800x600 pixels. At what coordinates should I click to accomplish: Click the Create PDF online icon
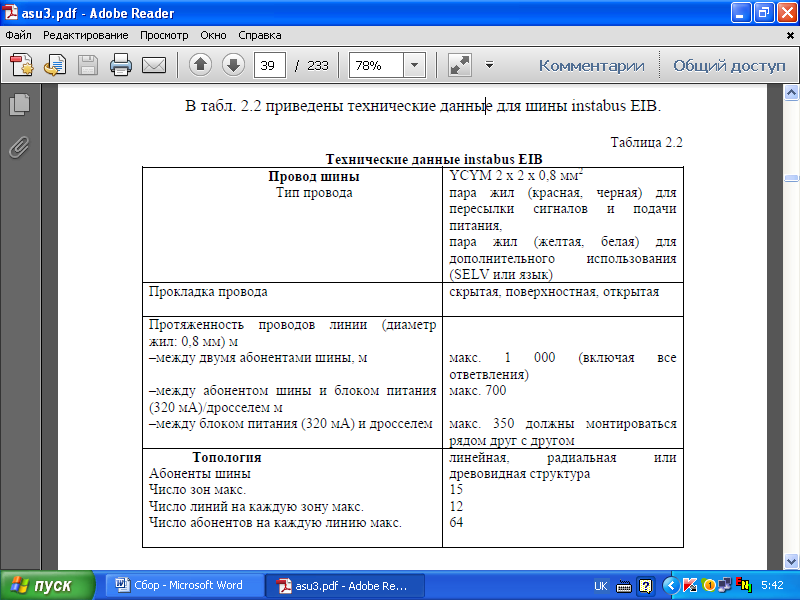[x=22, y=65]
